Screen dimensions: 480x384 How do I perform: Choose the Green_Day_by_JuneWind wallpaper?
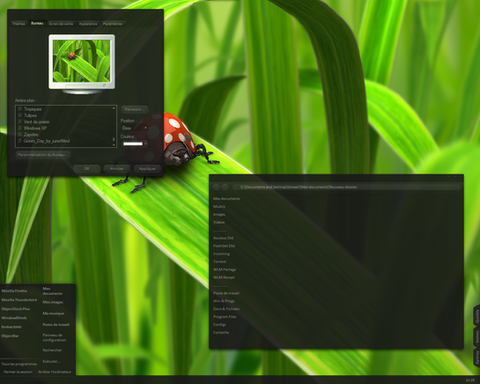(46, 141)
